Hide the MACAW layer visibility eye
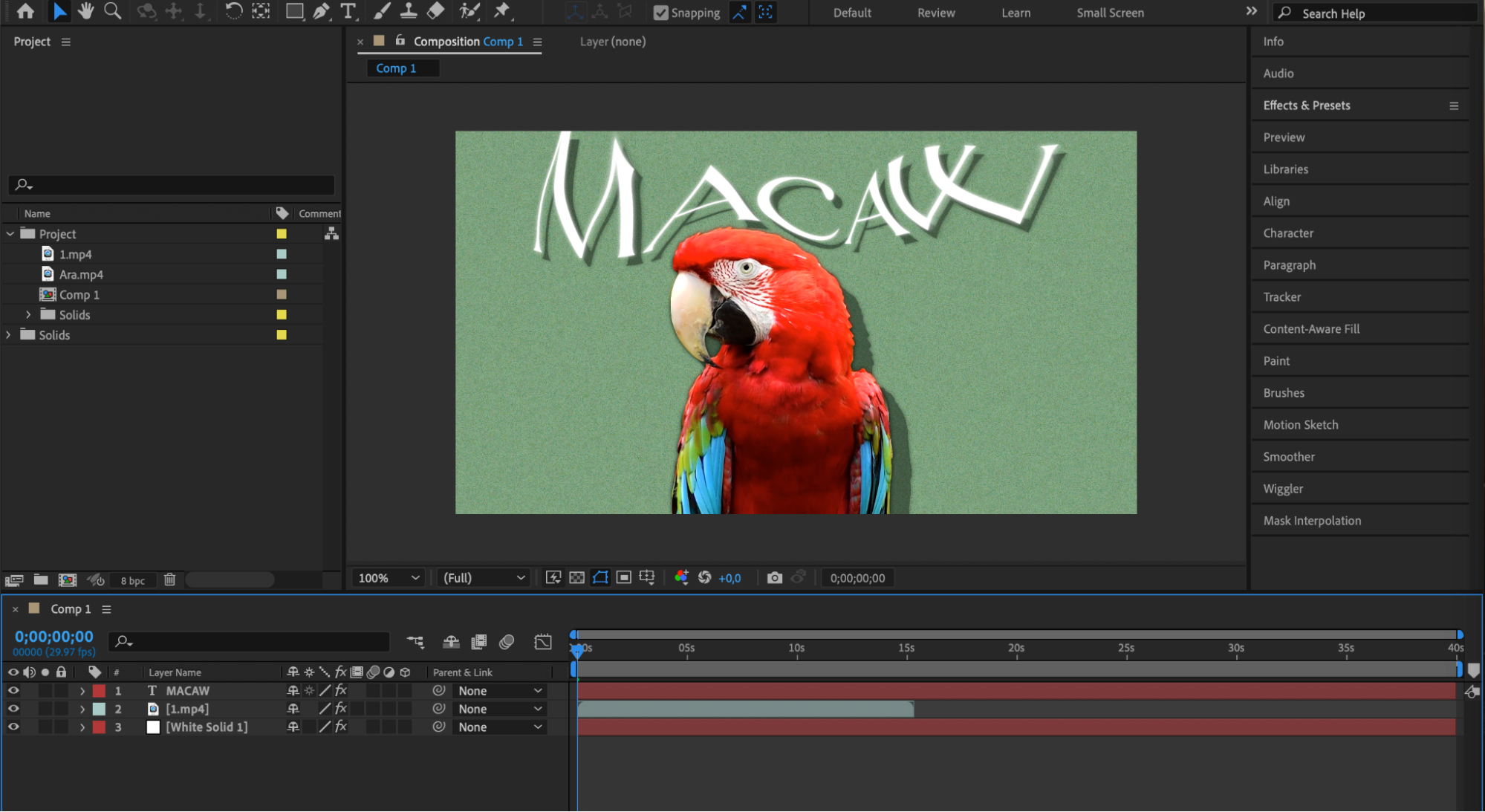 point(13,690)
